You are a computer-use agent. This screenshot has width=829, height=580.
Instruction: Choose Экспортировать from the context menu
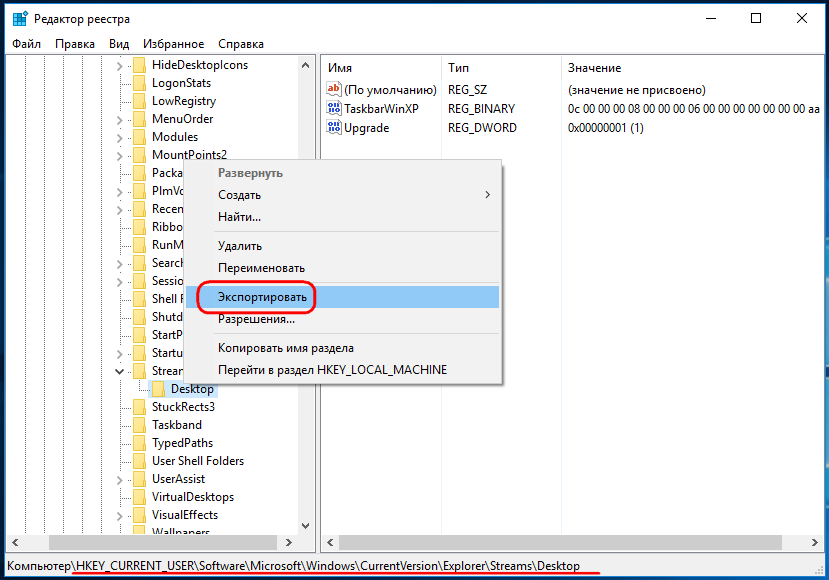(342, 297)
